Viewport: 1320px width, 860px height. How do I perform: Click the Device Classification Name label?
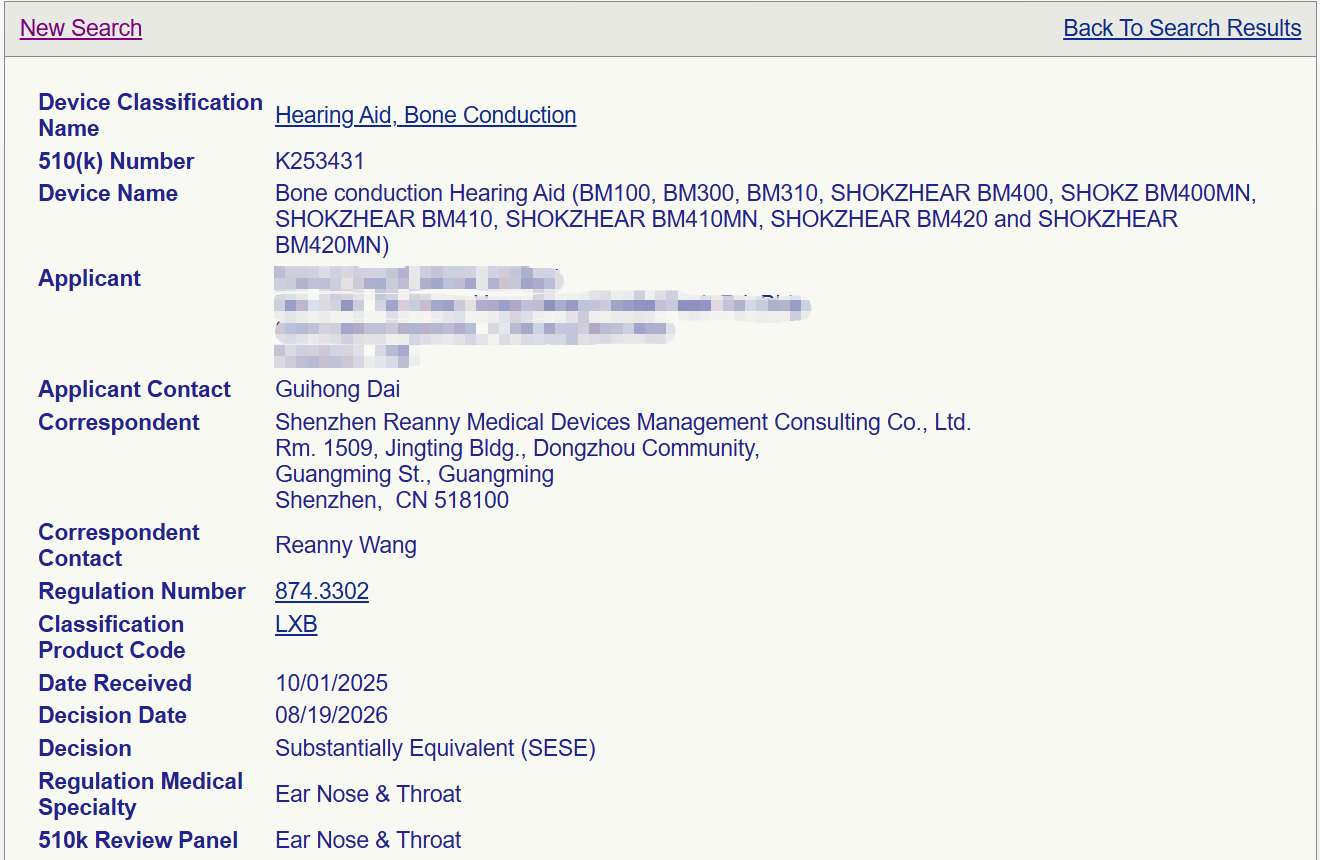150,115
